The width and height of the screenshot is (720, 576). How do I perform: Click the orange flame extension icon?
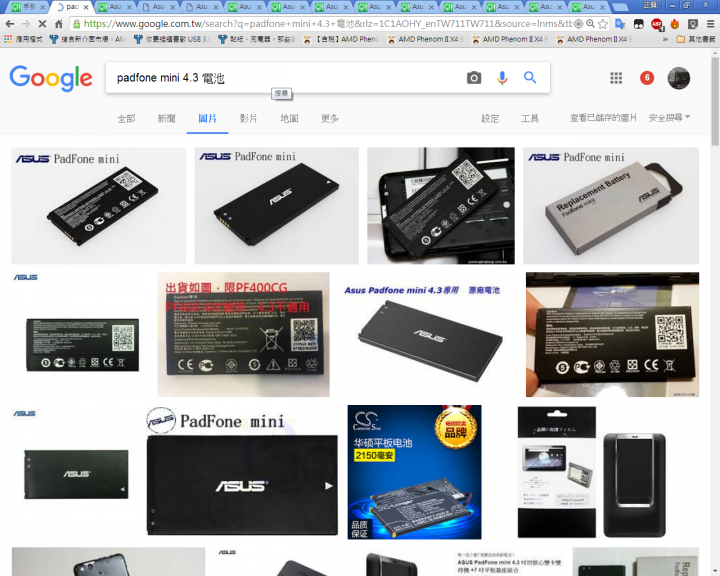tap(675, 24)
